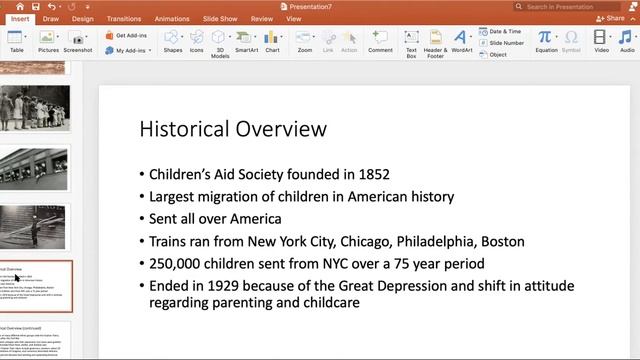Undo the last action

pos(51,7)
